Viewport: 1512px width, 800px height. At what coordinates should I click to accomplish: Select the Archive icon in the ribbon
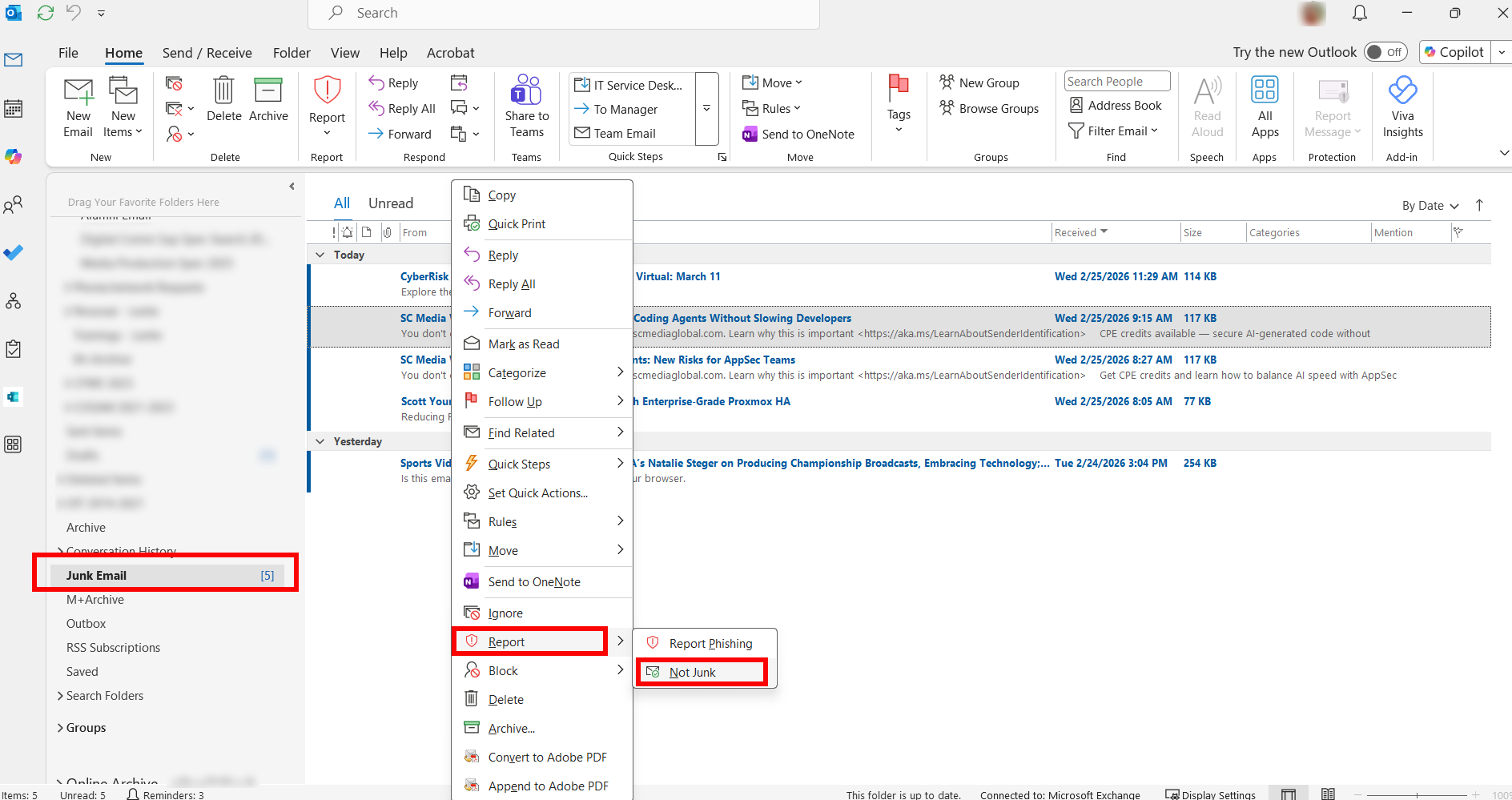[268, 105]
